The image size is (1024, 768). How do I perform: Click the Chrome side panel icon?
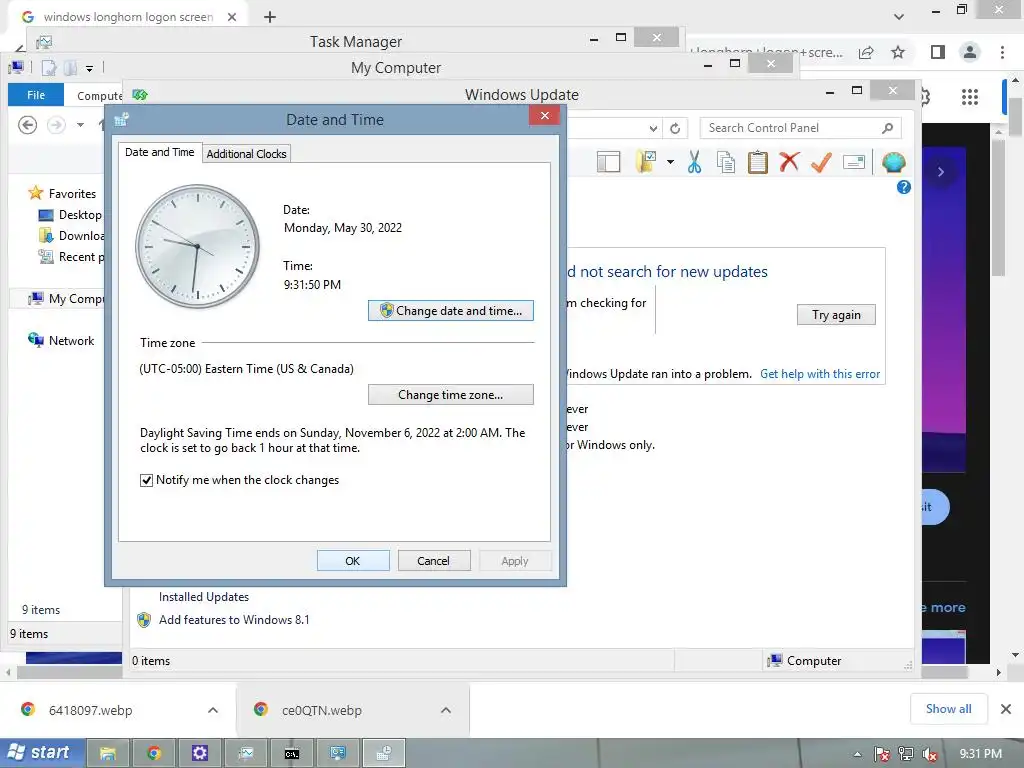938,52
